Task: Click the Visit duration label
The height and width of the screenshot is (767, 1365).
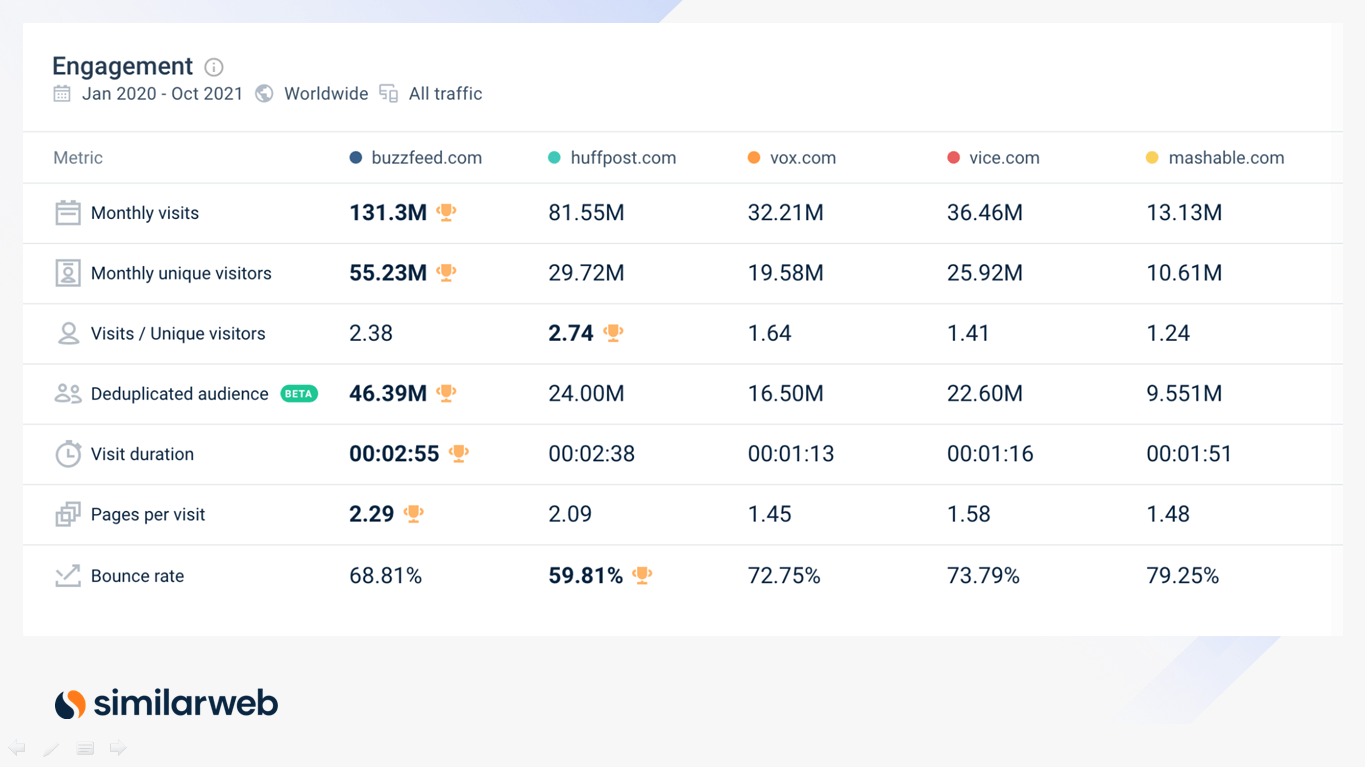Action: click(142, 454)
